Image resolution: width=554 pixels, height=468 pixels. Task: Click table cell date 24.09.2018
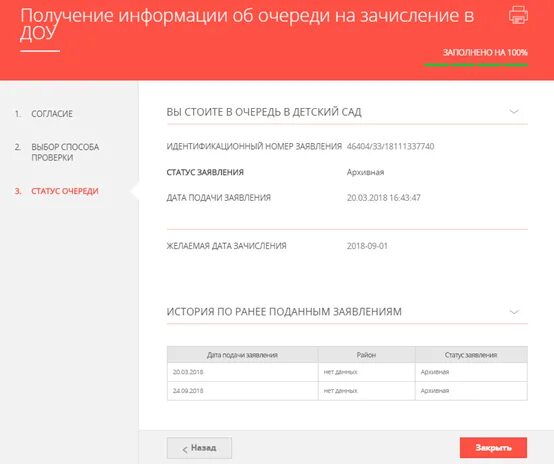188,391
